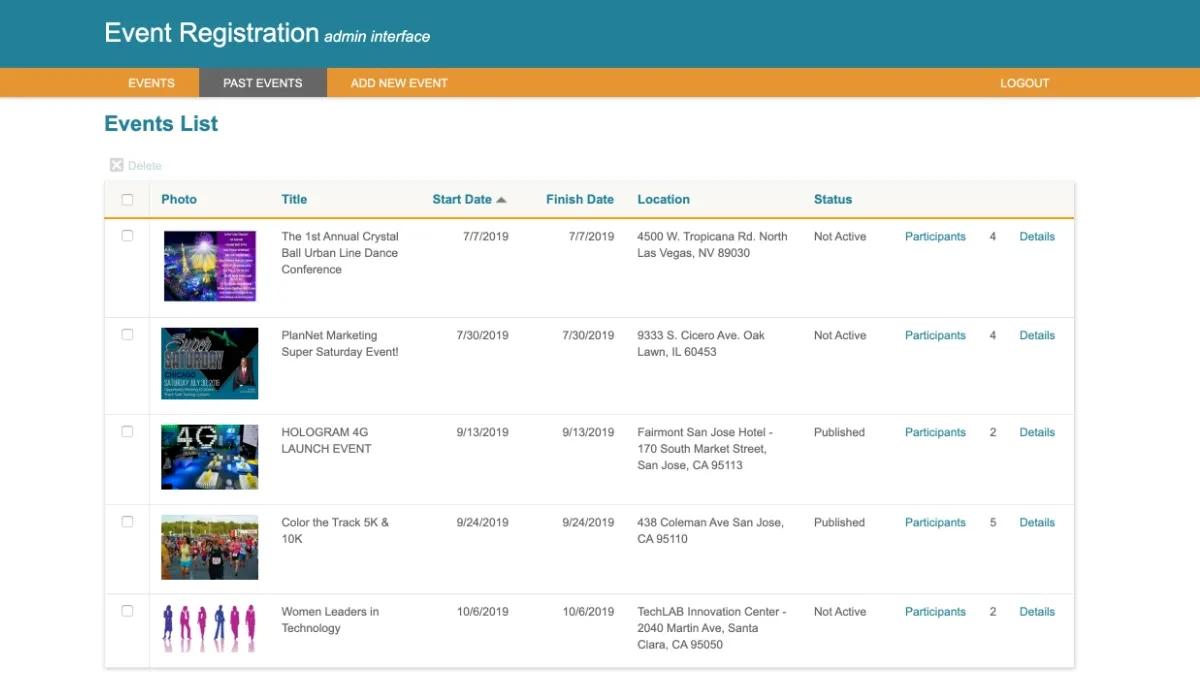The height and width of the screenshot is (675, 1200).
Task: Tick the Women Leaders in Technology checkbox
Action: click(x=127, y=611)
